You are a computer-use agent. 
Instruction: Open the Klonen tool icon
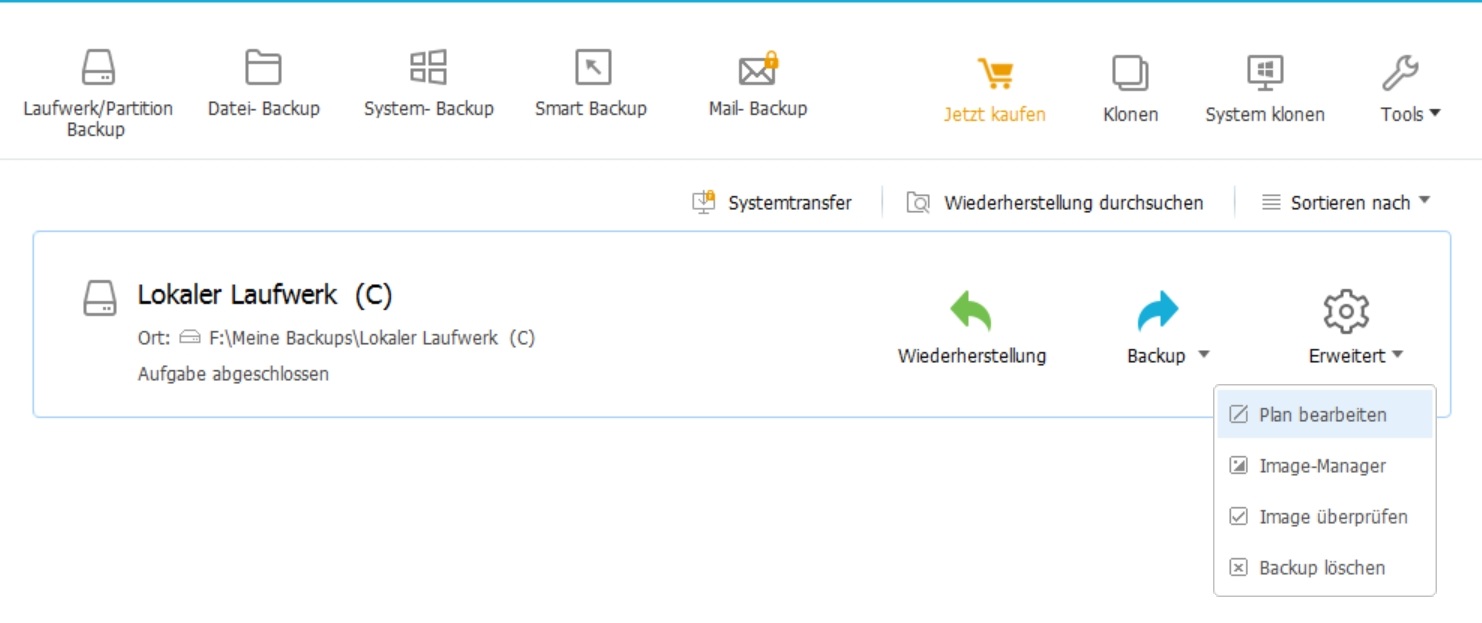(1130, 74)
